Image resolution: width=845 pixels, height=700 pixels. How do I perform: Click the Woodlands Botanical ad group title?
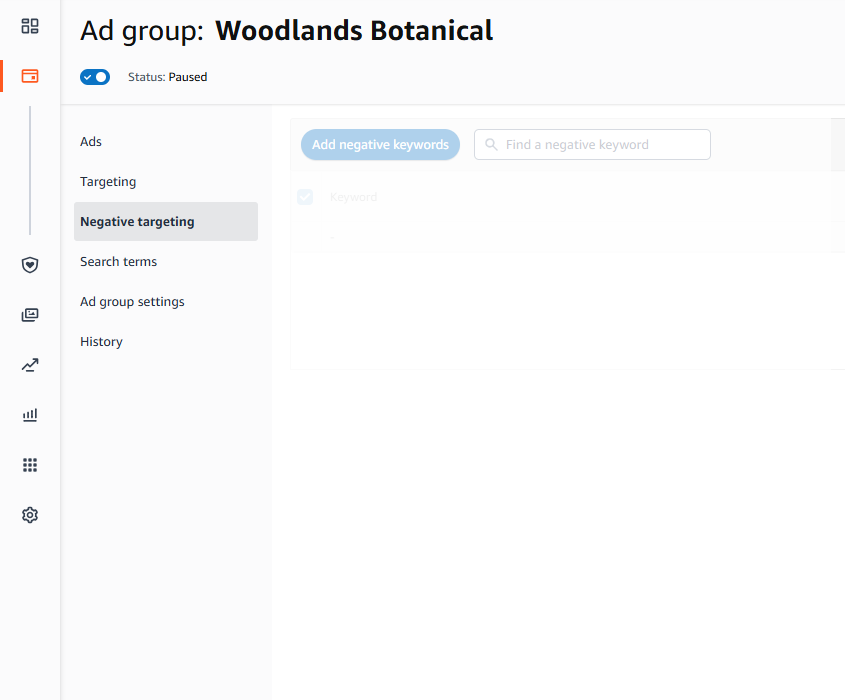[354, 30]
